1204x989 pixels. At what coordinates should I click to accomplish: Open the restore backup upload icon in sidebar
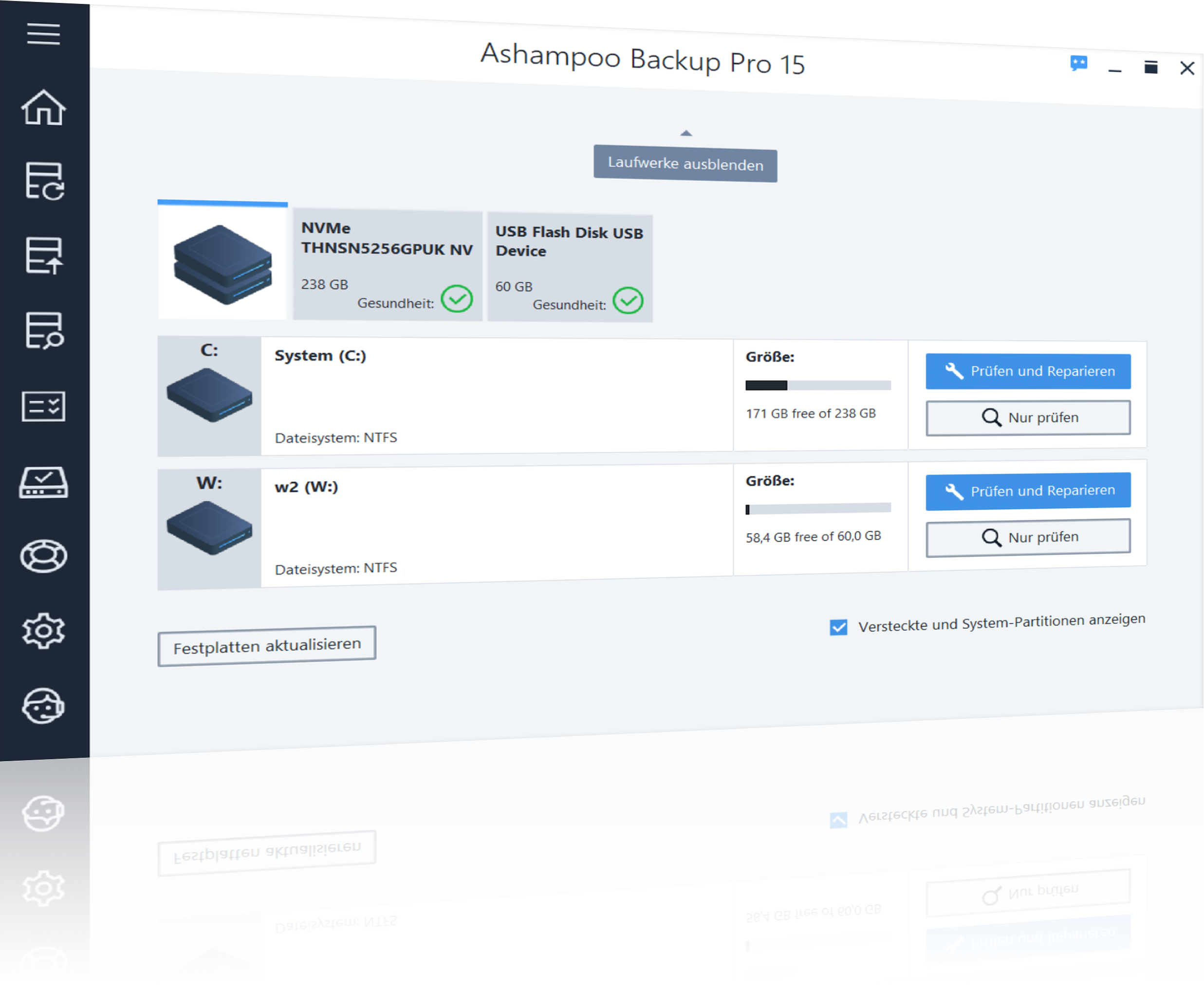click(x=44, y=255)
